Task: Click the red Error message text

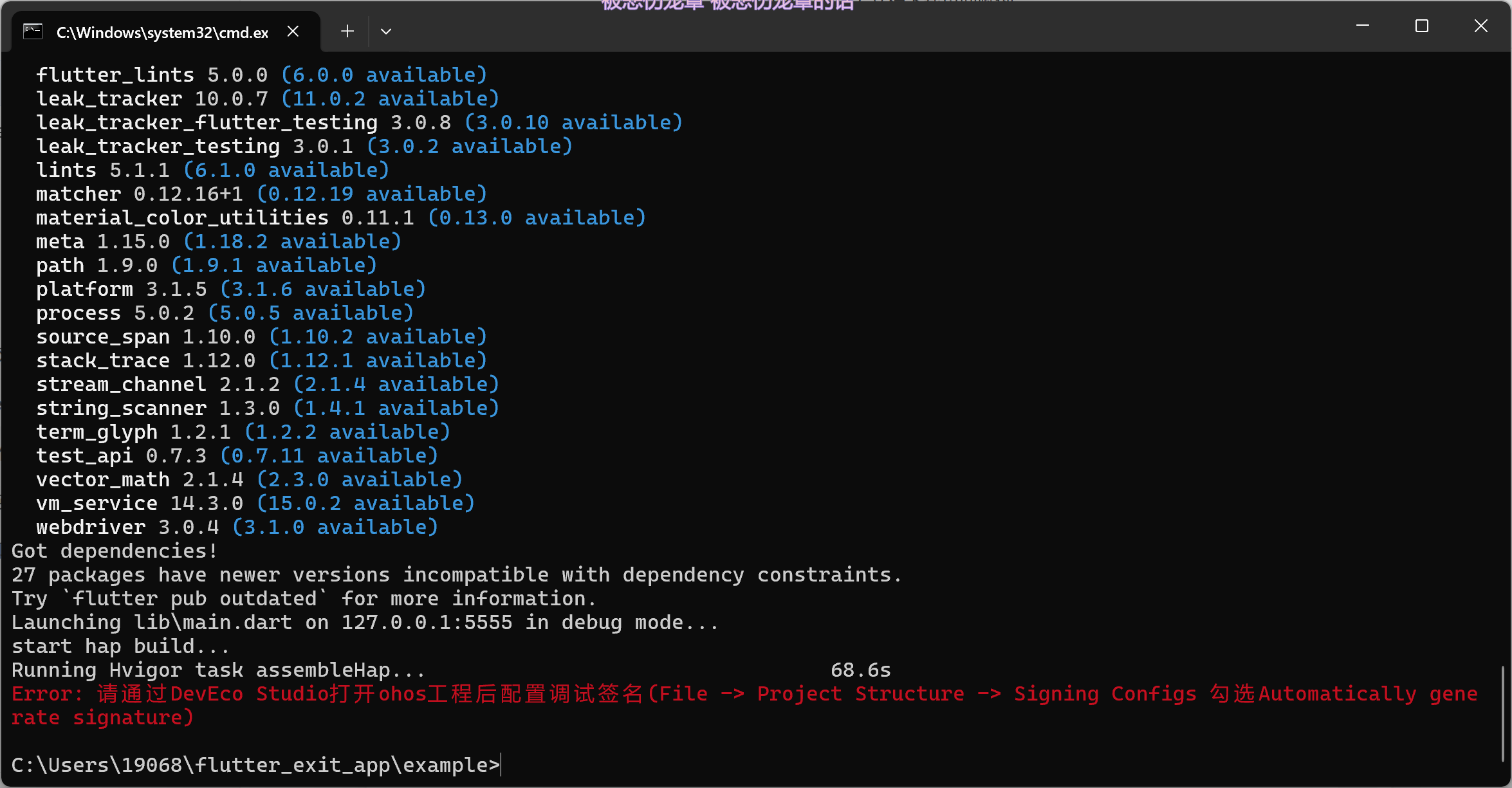Action: (744, 706)
